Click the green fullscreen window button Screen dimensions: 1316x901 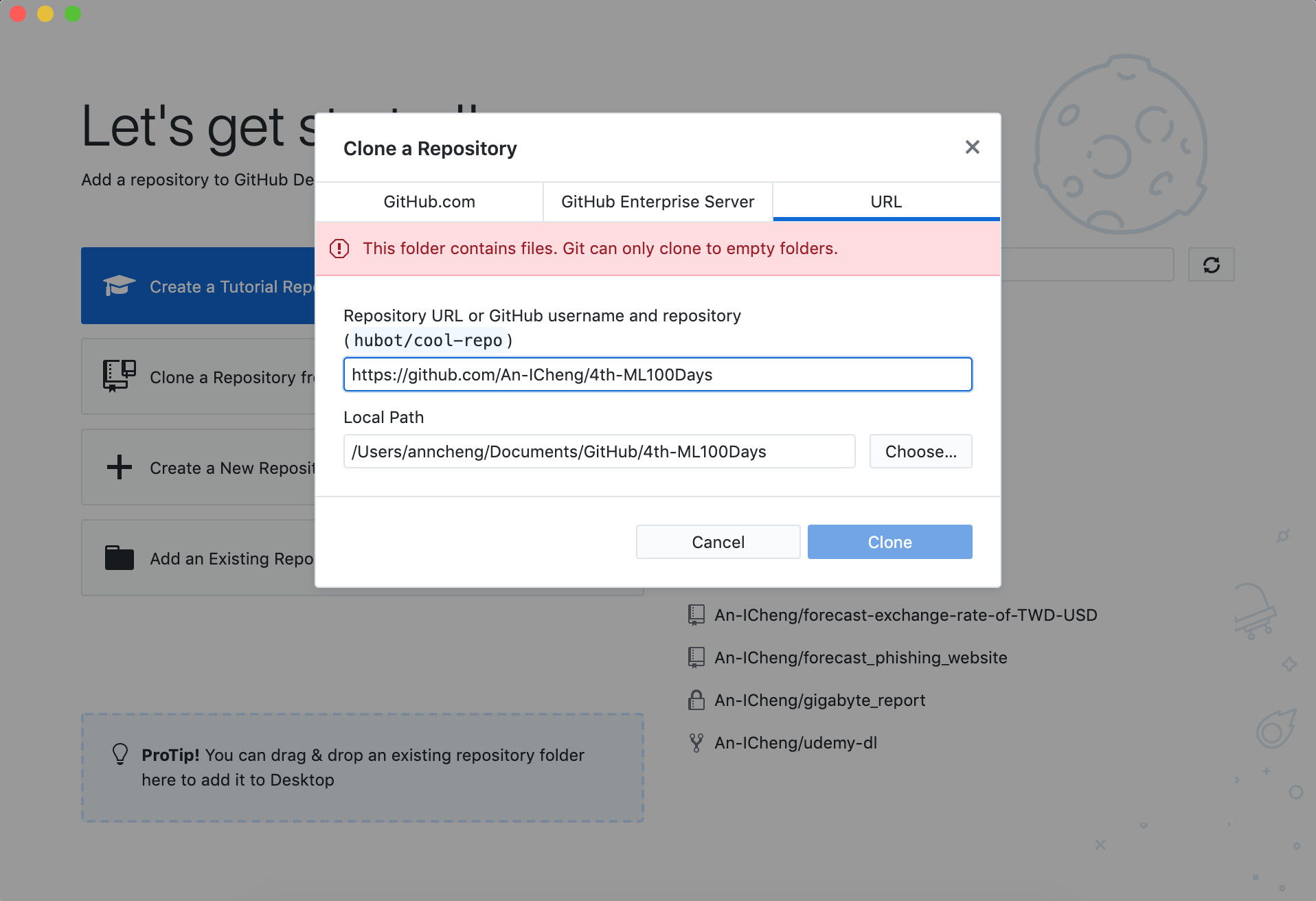(73, 14)
